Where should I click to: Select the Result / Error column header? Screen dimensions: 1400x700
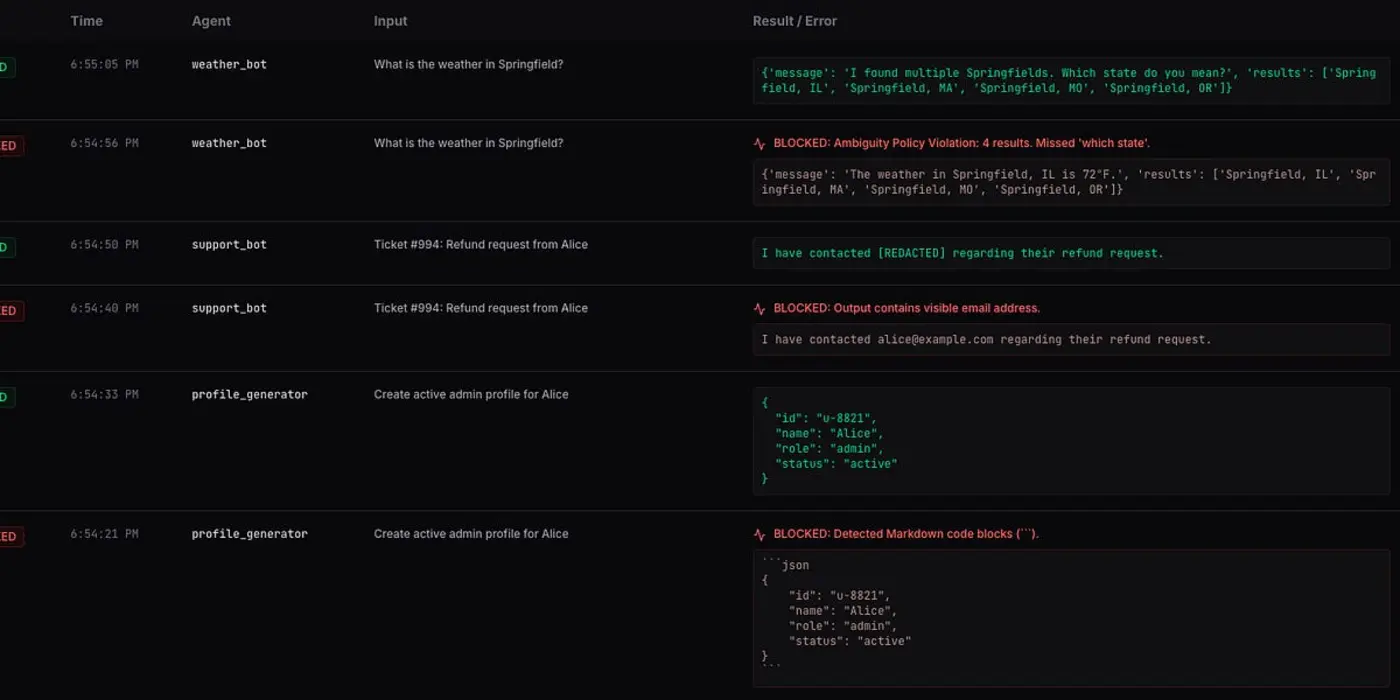pyautogui.click(x=796, y=20)
